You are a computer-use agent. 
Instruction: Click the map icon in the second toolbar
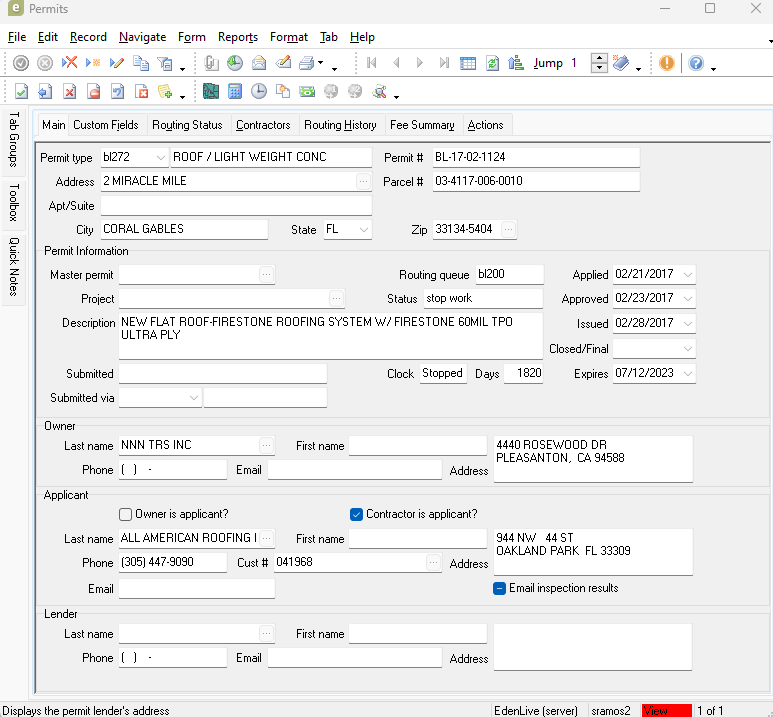[211, 91]
